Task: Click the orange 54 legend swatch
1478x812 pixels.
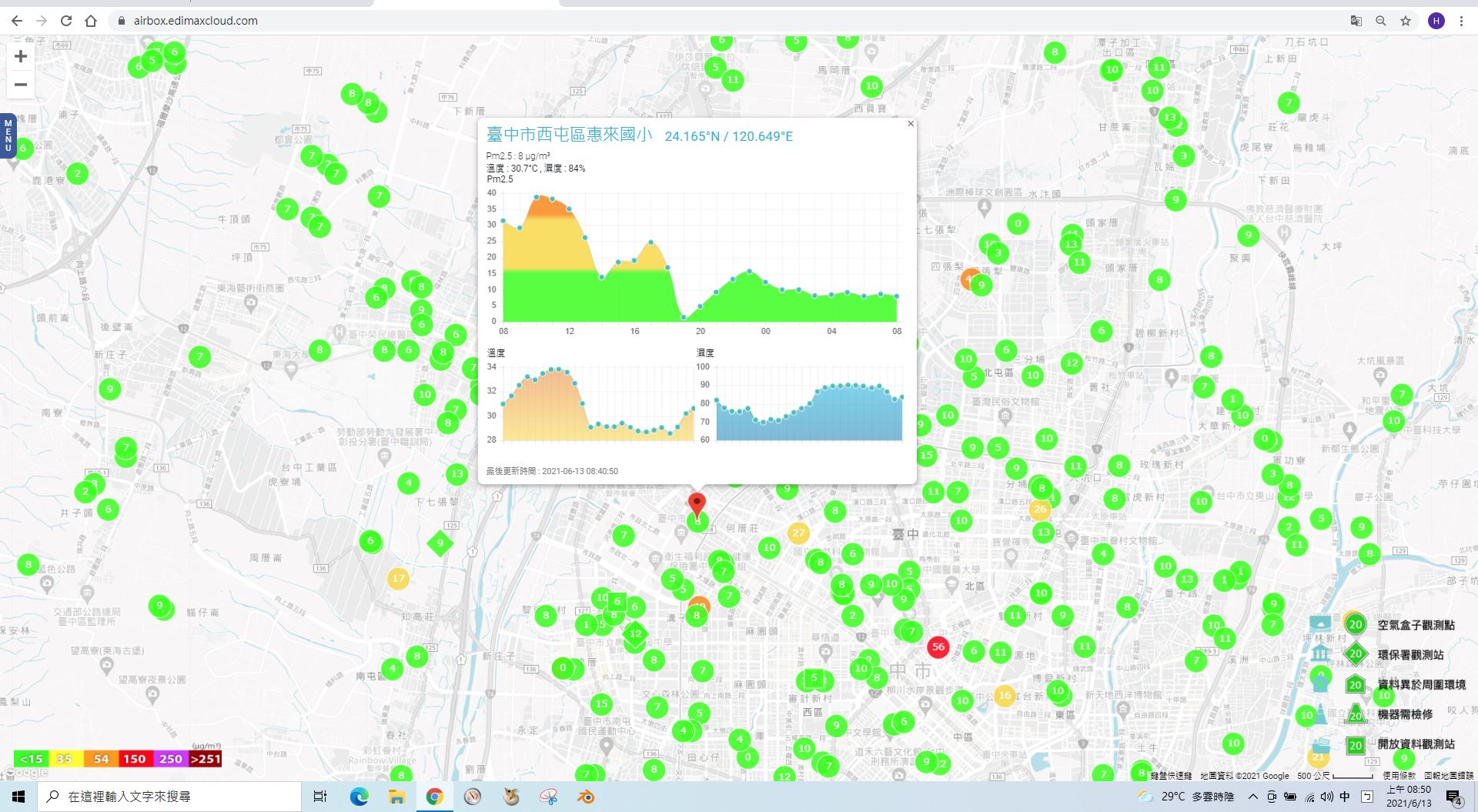Action: coord(100,759)
